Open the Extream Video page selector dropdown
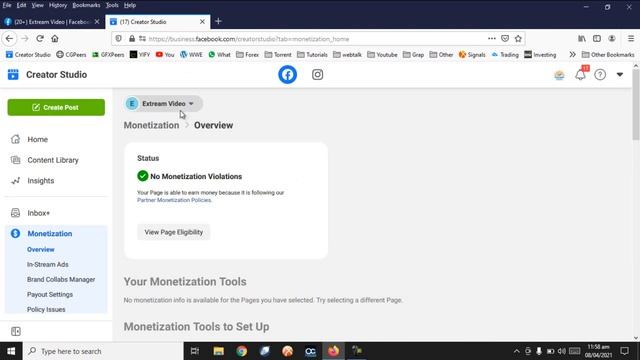Viewport: 640px width, 360px height. 163,104
